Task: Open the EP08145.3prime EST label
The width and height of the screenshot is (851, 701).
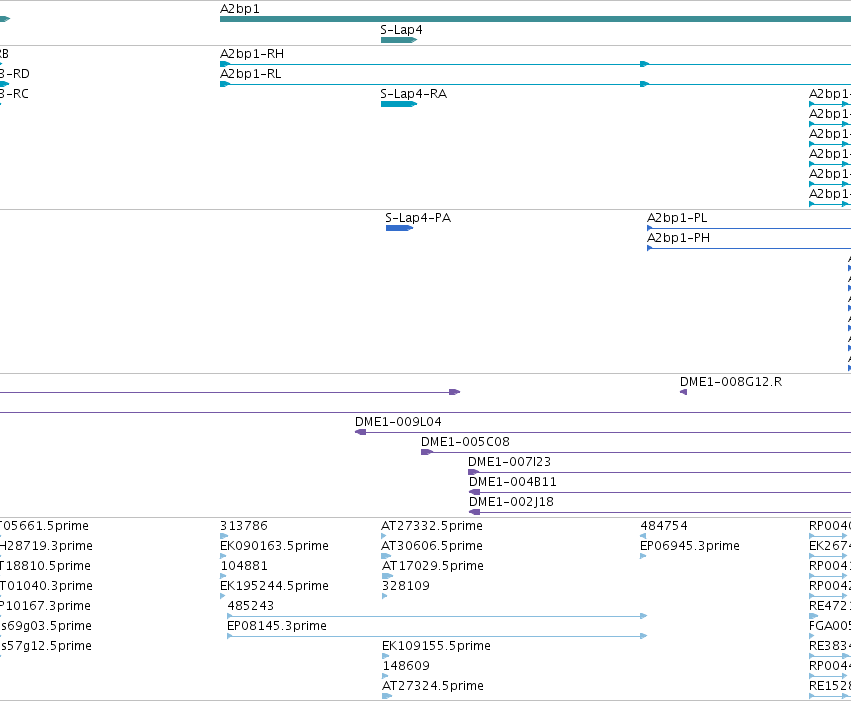Action: (x=277, y=626)
